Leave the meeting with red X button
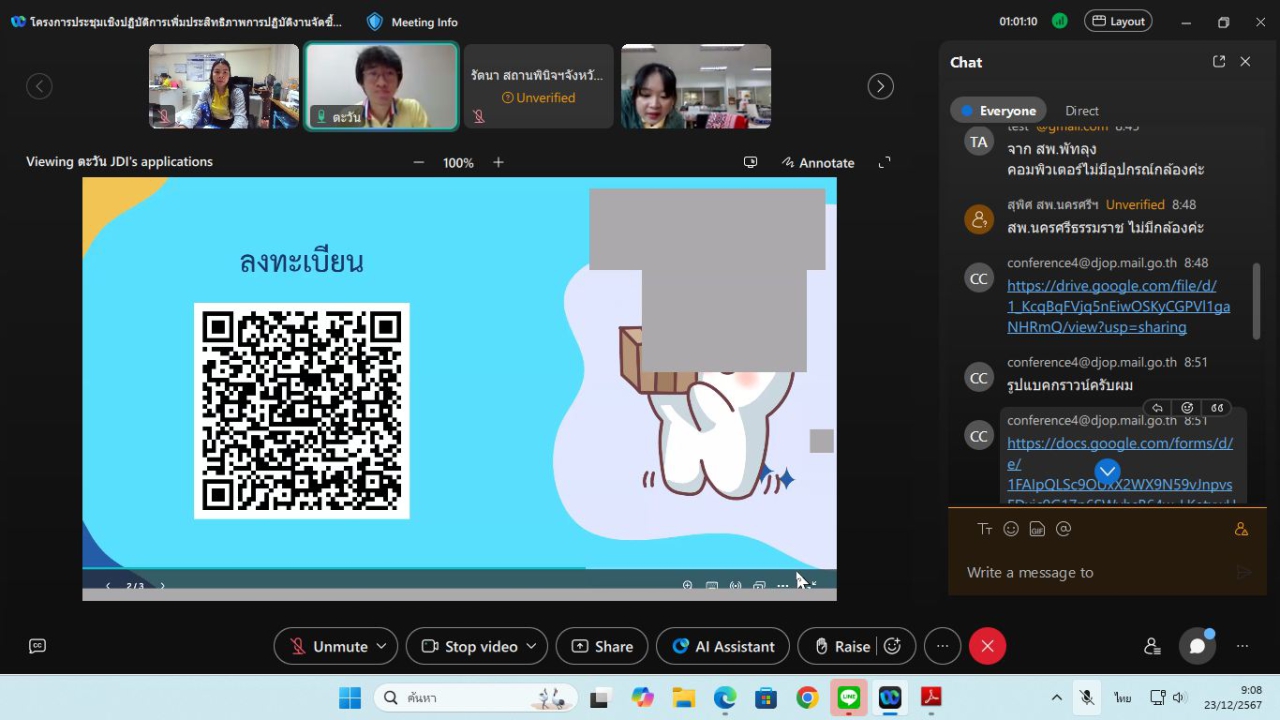Screen dimensions: 1280x720 987,646
